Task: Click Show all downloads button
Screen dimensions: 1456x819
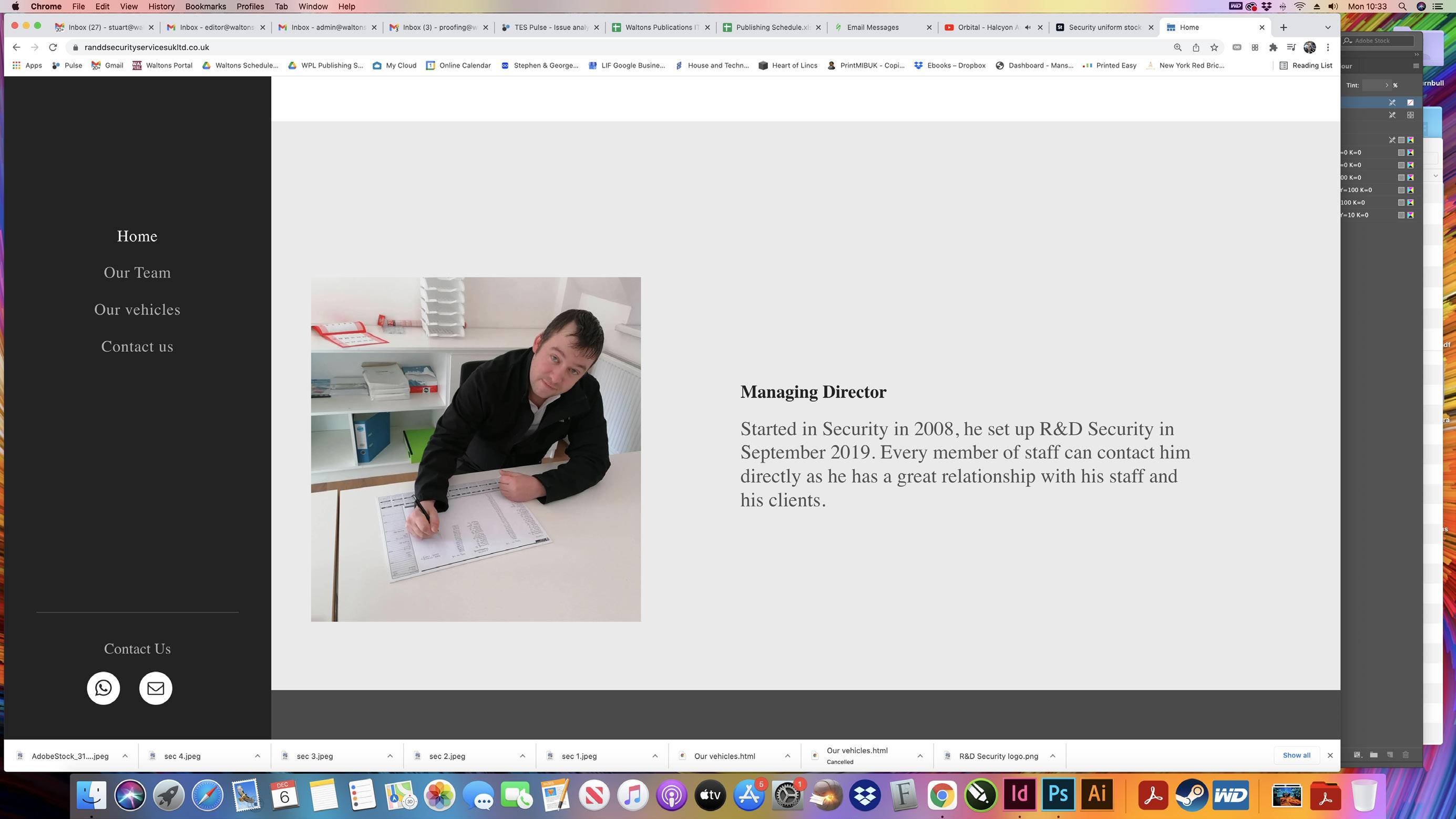Action: (1296, 755)
